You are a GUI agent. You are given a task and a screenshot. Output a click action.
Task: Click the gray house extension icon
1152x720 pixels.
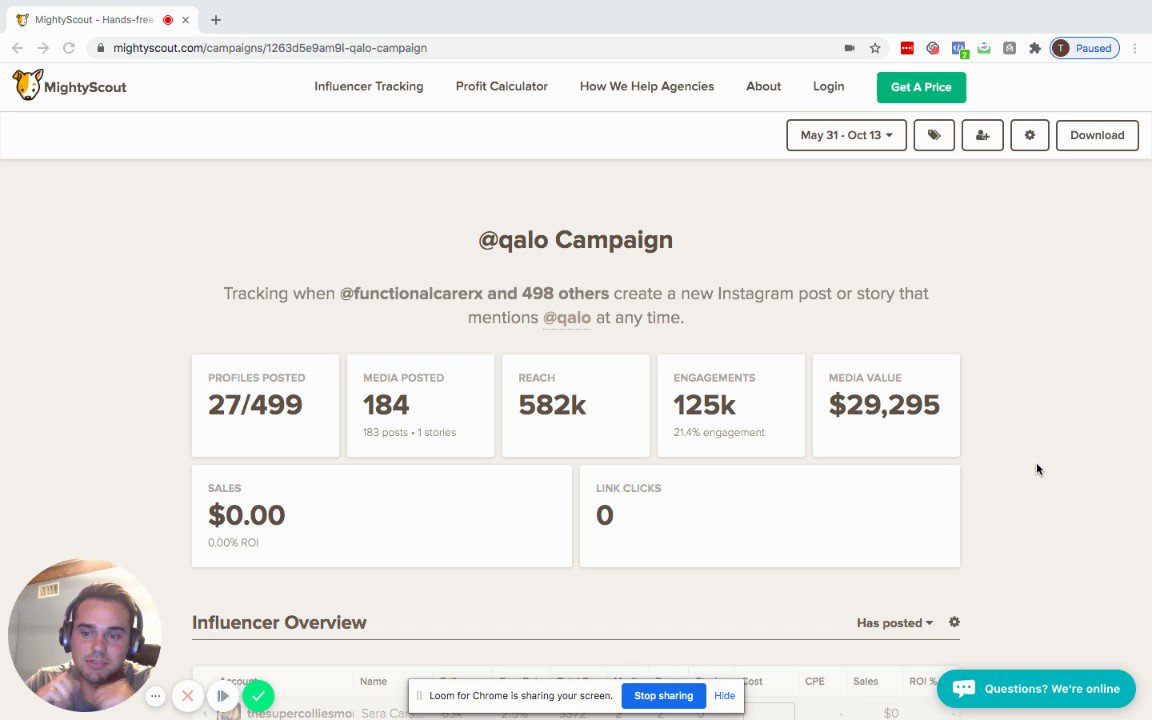(1009, 48)
